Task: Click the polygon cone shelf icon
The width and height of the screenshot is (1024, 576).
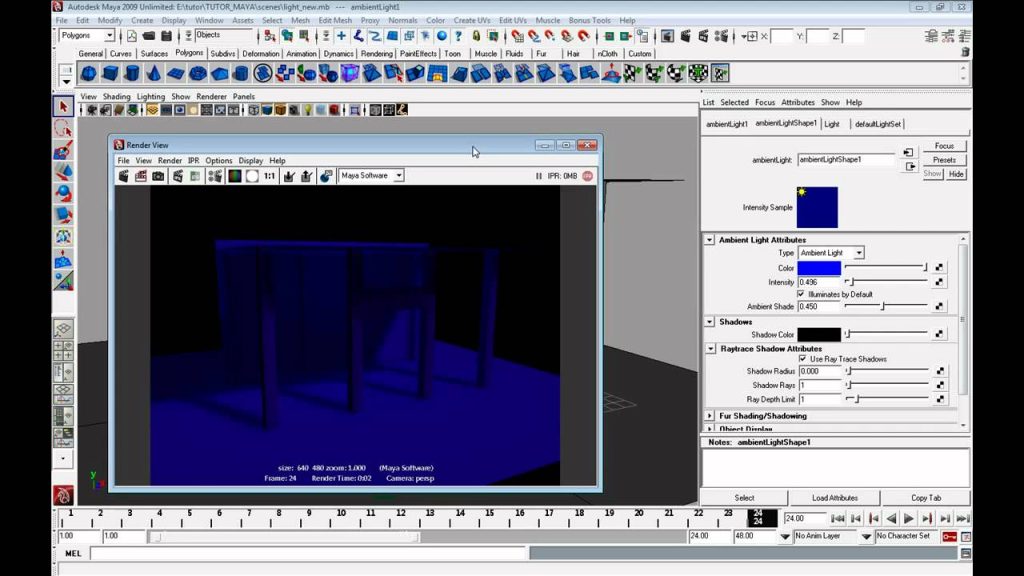Action: point(153,73)
